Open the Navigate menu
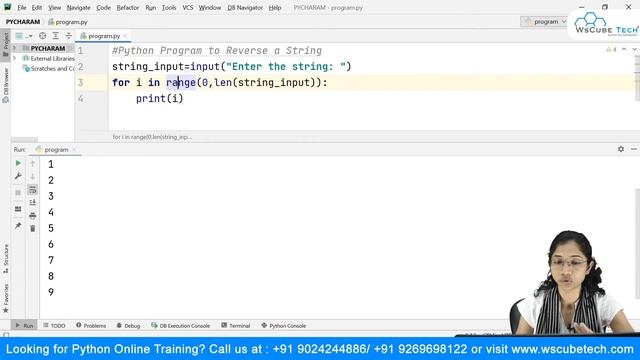 [78, 7]
